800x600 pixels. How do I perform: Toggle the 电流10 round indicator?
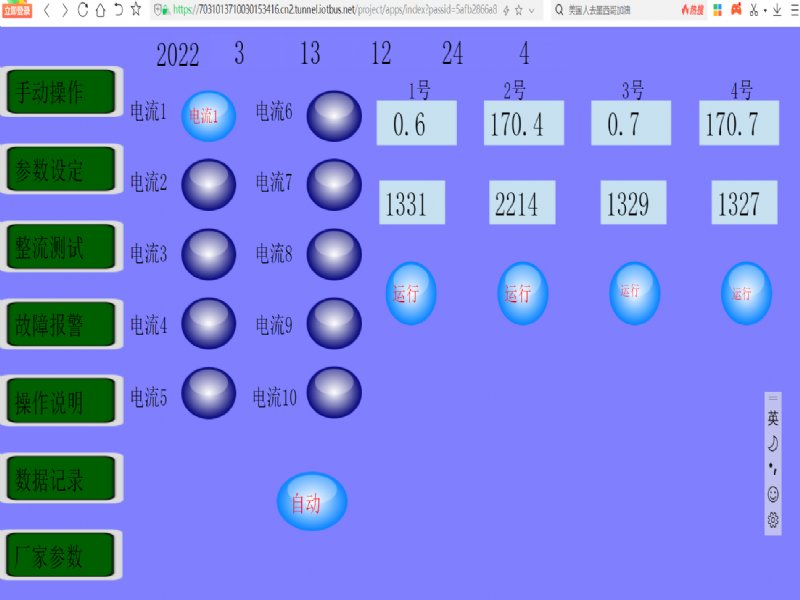click(333, 392)
